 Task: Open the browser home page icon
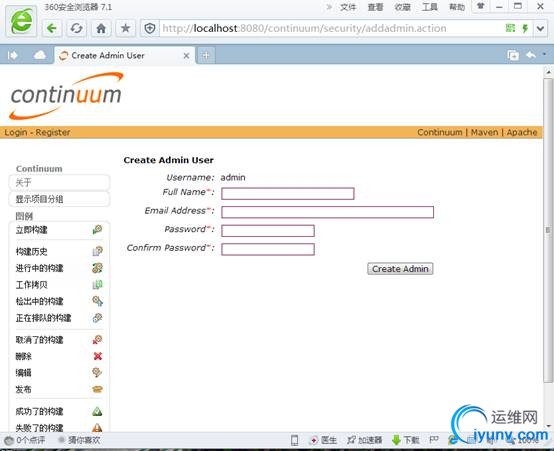click(101, 28)
